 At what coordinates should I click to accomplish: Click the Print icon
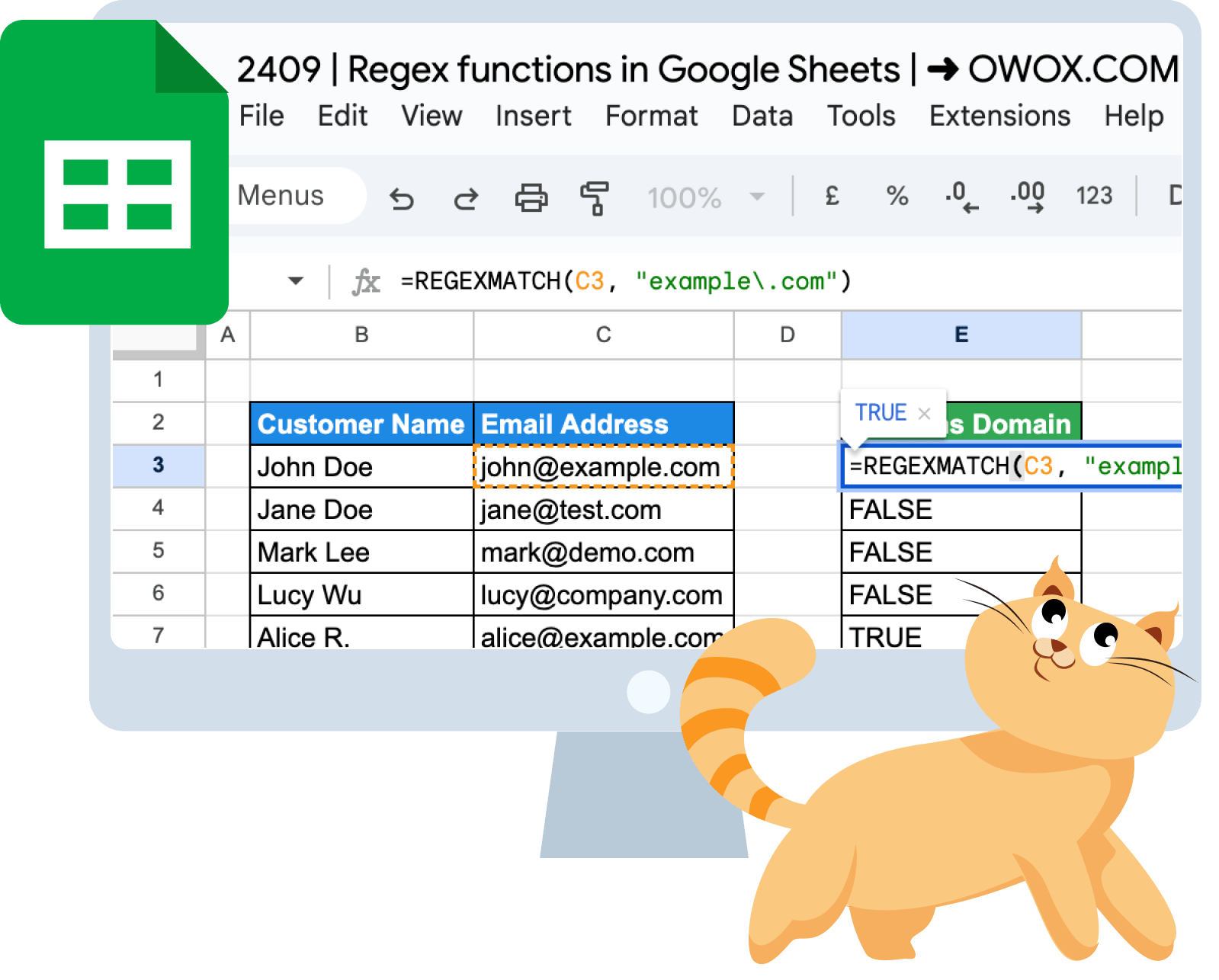pyautogui.click(x=531, y=197)
